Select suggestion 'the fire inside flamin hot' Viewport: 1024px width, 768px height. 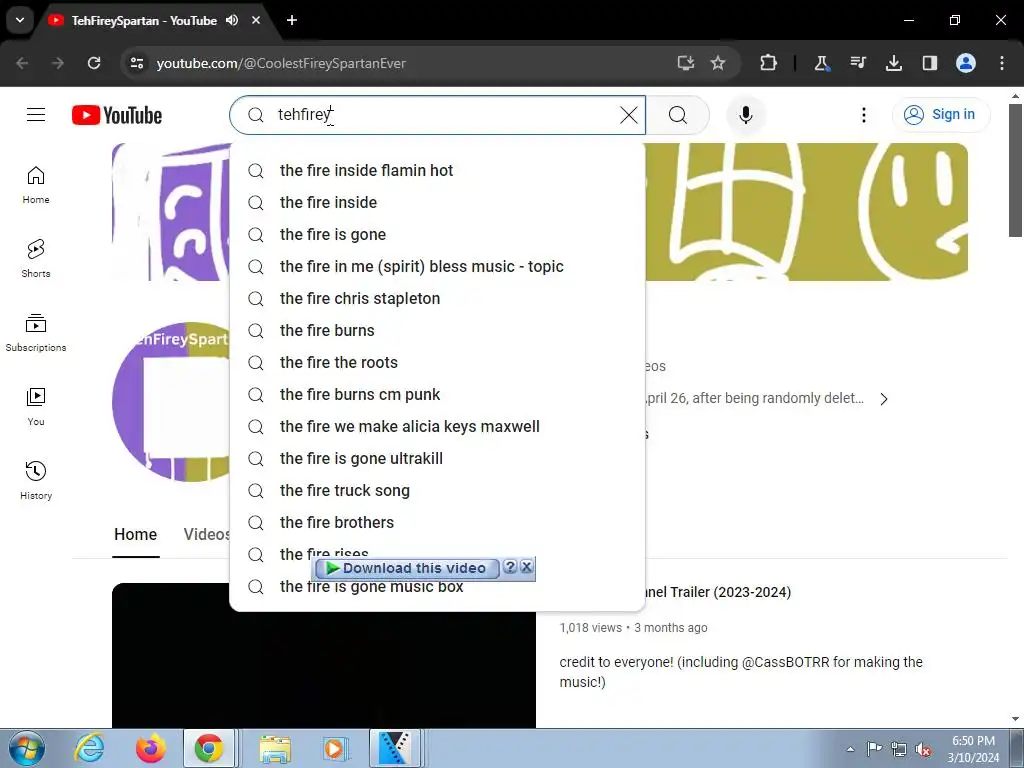click(437, 170)
